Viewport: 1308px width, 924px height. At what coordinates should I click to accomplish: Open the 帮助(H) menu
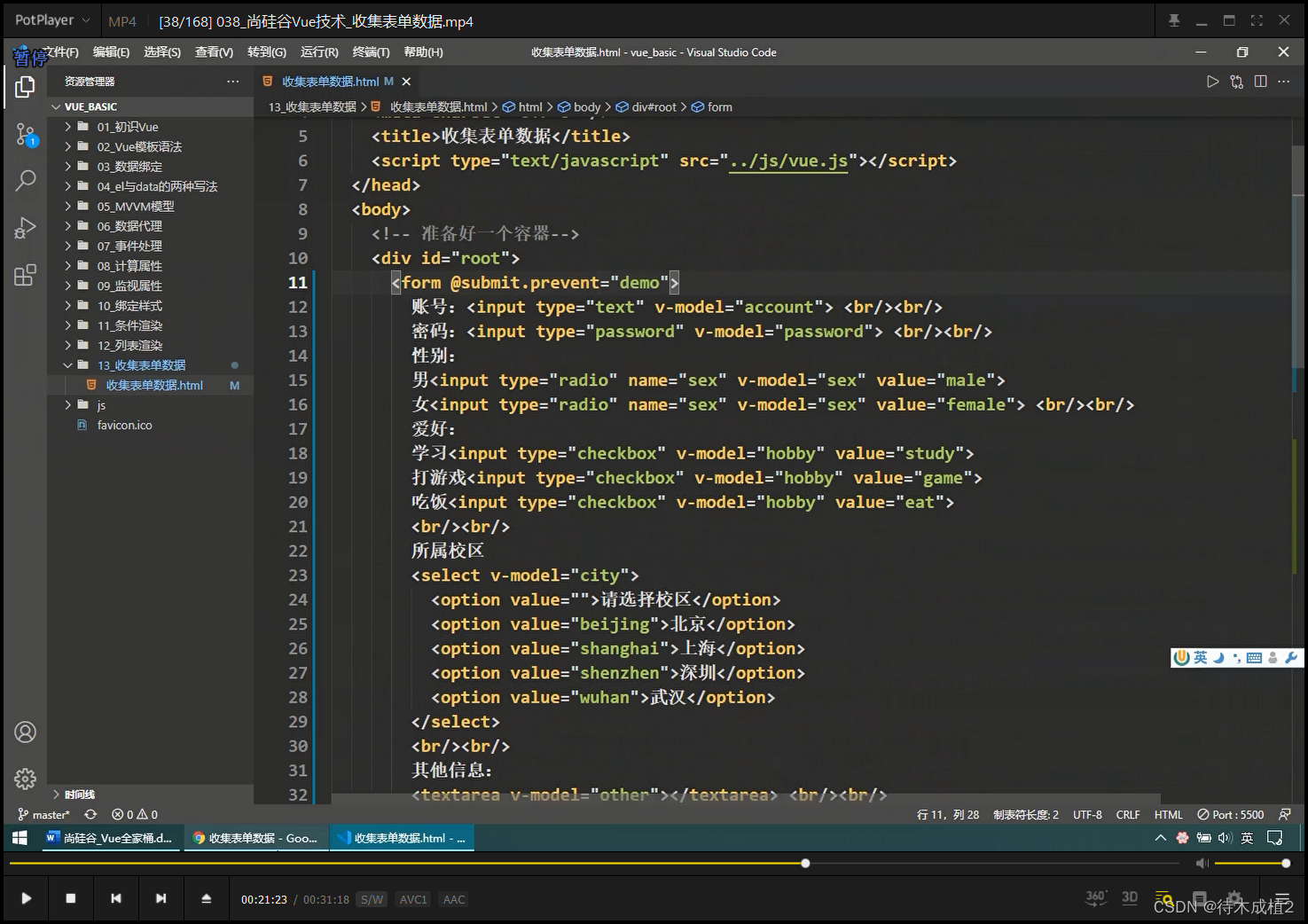coord(423,52)
